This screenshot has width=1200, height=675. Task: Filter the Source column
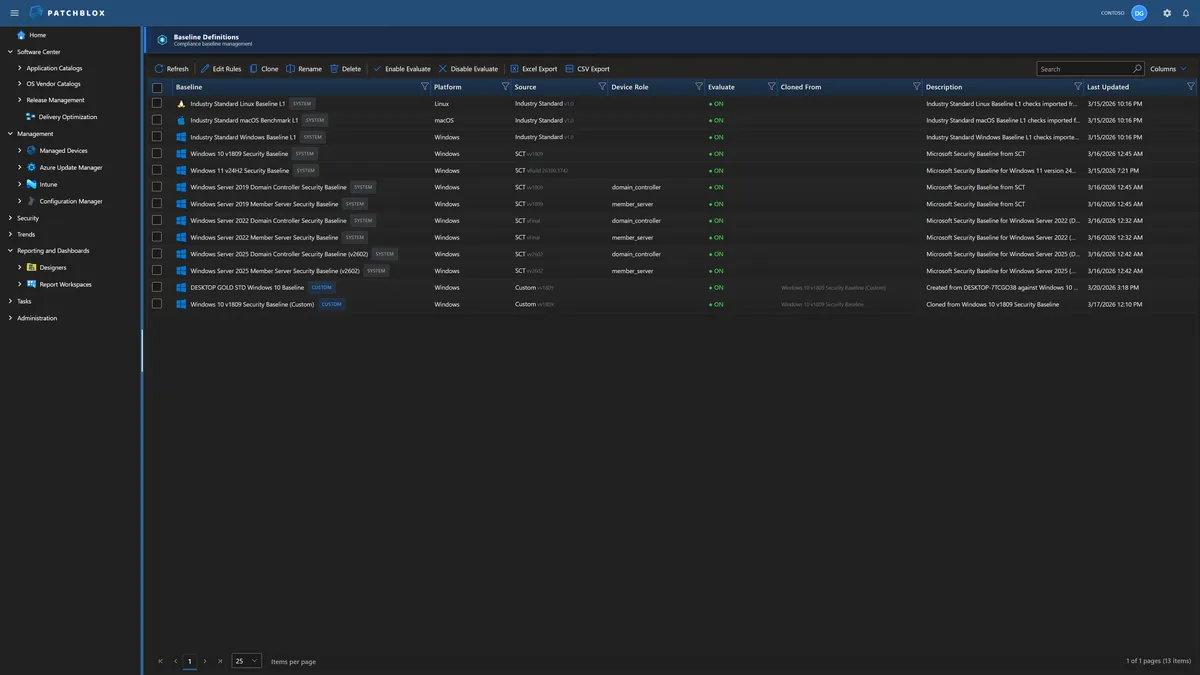coord(602,87)
